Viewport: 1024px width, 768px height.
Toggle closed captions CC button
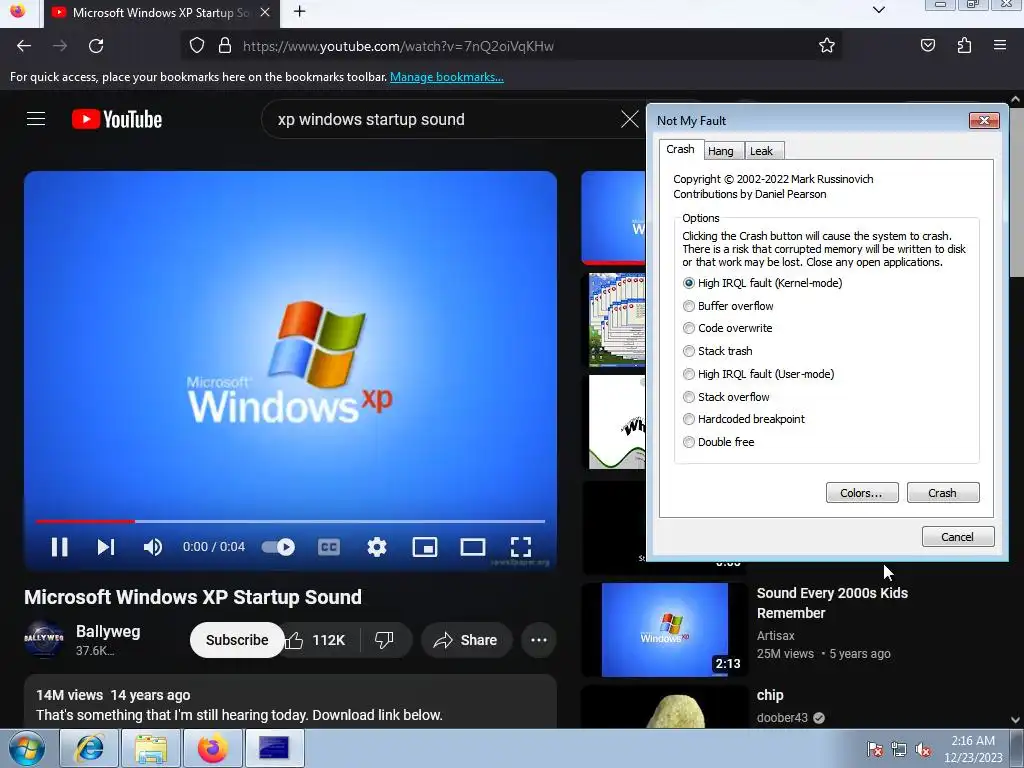(328, 547)
